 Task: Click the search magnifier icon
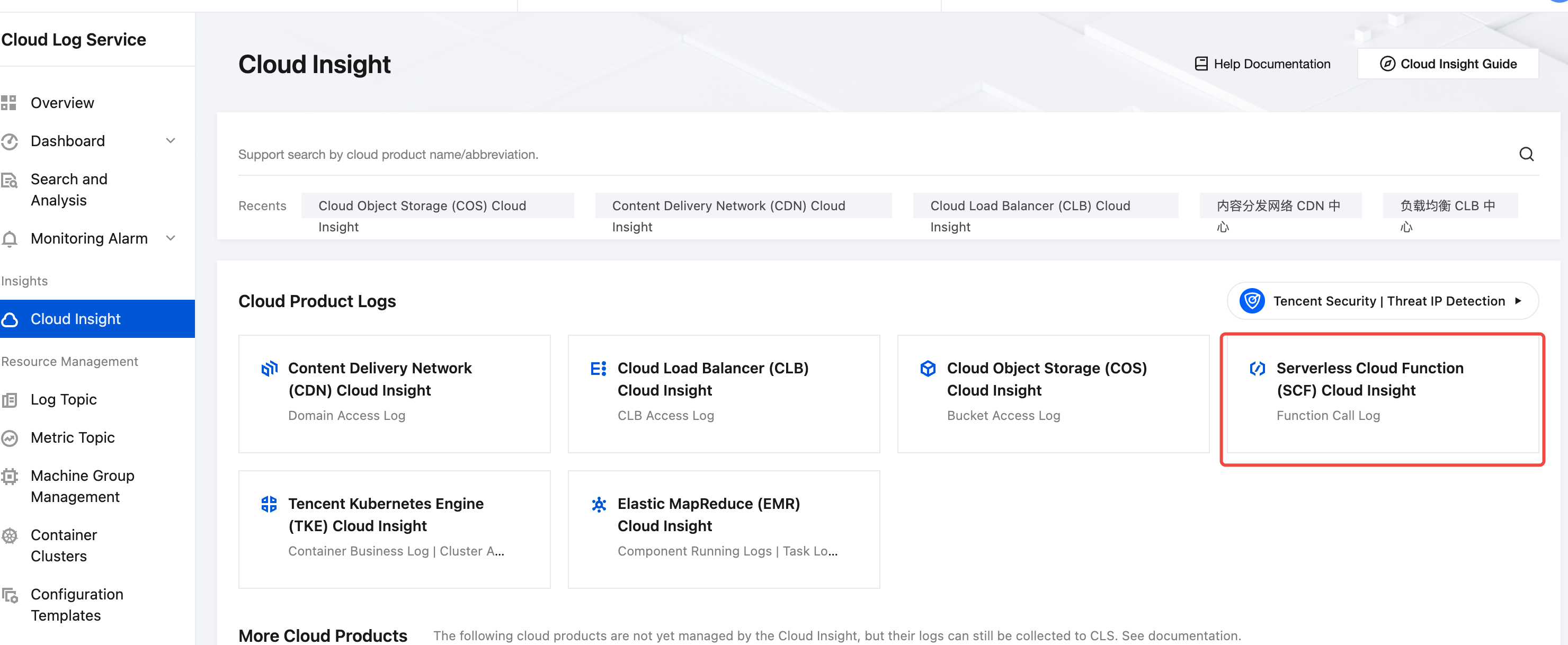click(1526, 154)
